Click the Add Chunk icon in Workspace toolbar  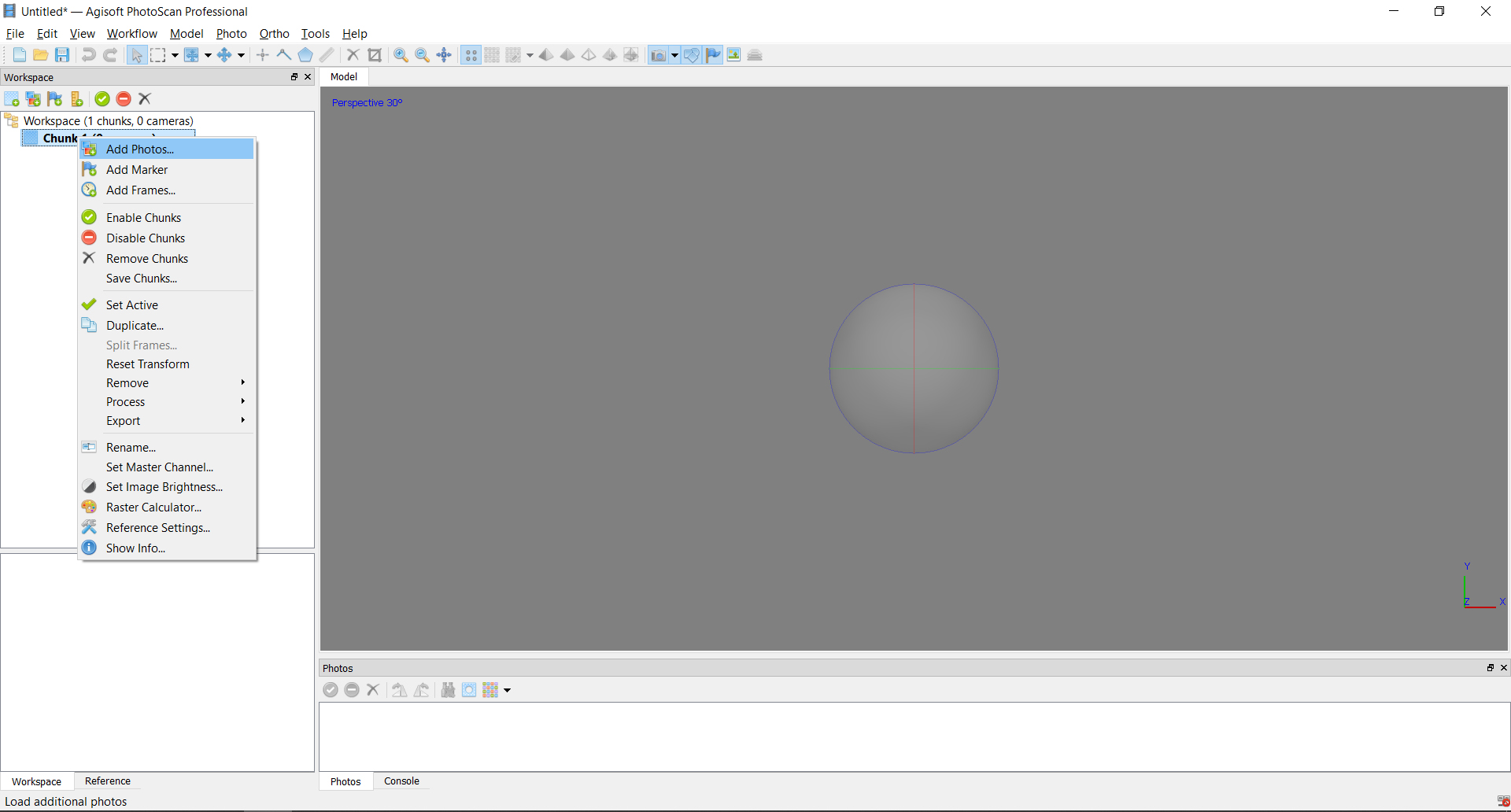12,99
